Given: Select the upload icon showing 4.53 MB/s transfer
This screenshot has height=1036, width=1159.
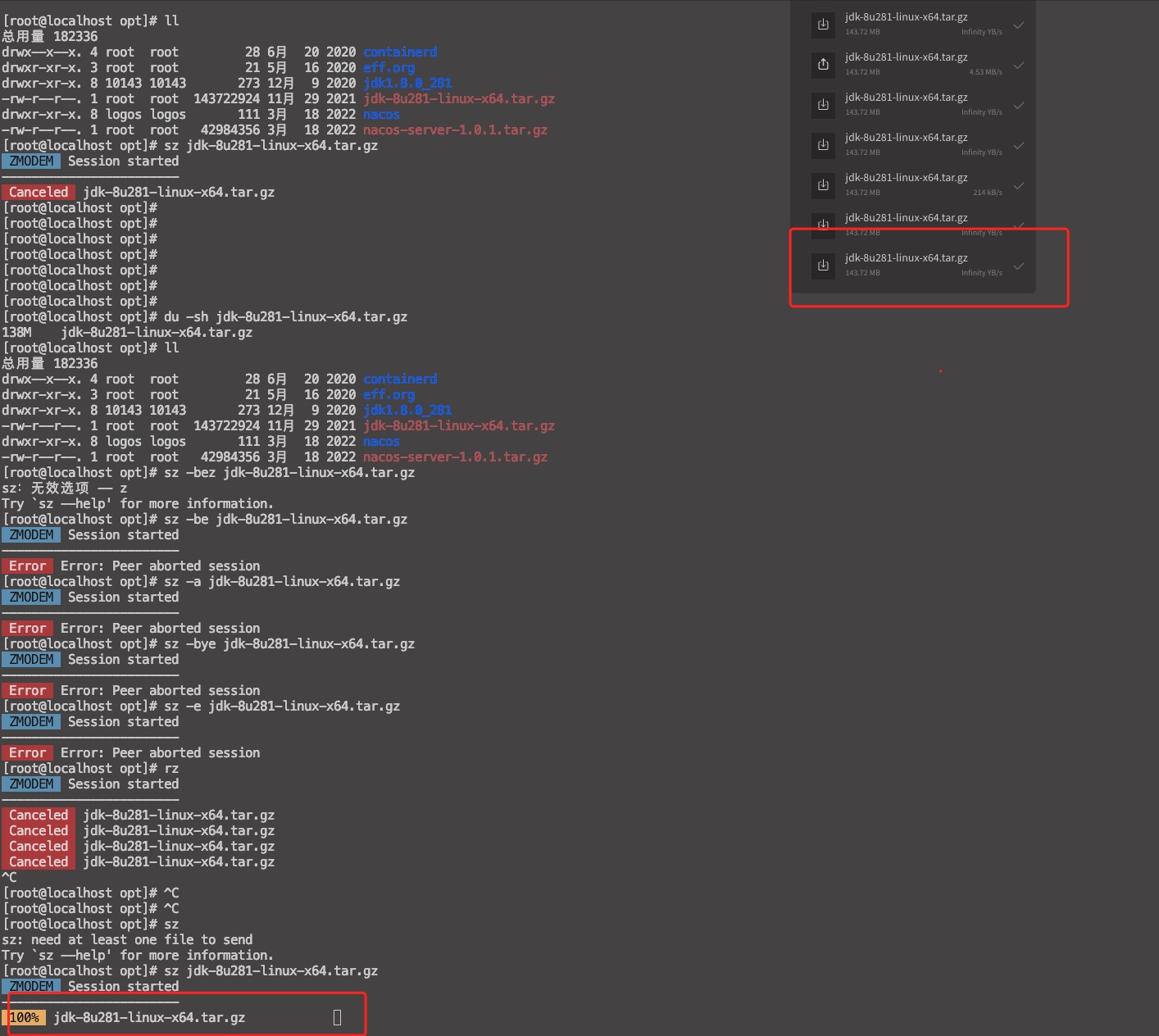Looking at the screenshot, I should pyautogui.click(x=823, y=65).
